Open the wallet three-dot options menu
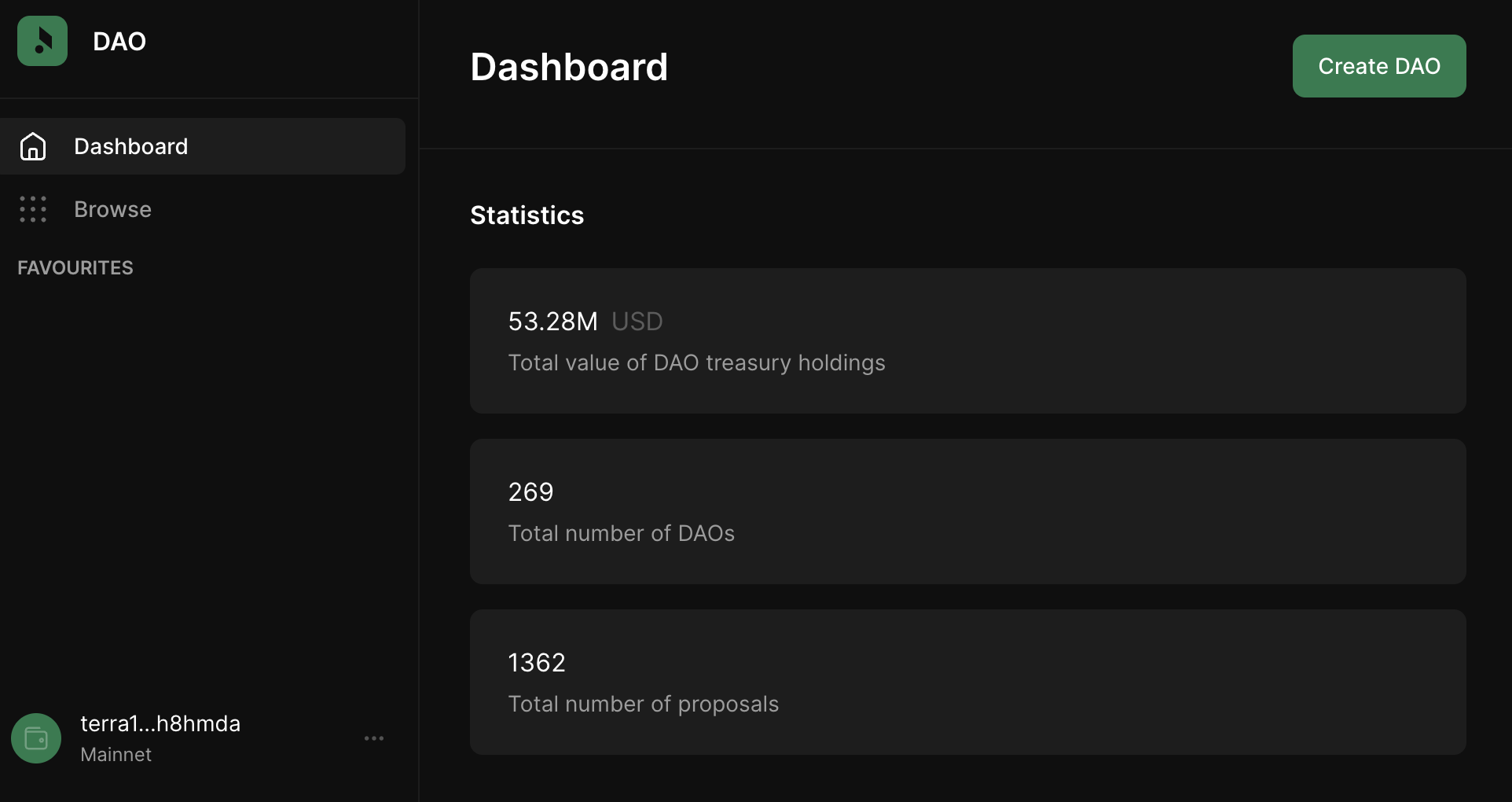Screen dimensions: 1512x802 click(x=374, y=738)
